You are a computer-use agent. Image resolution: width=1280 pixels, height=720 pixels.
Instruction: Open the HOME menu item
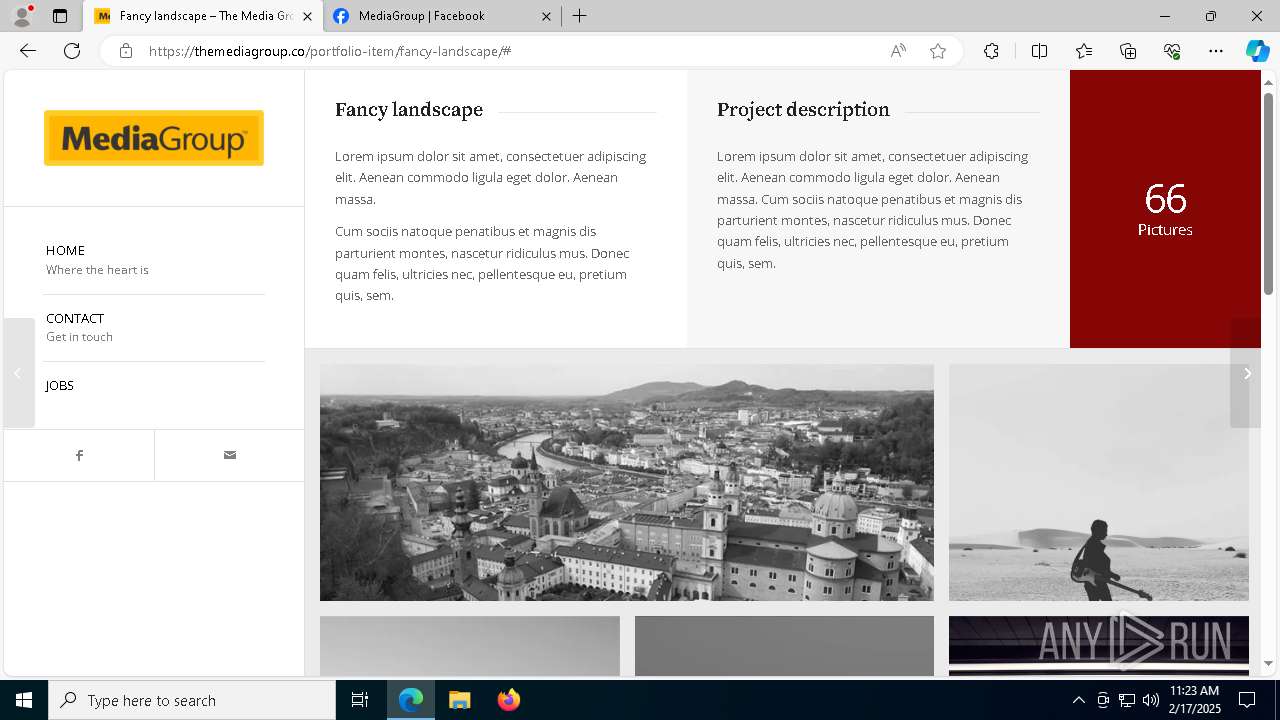pyautogui.click(x=65, y=250)
